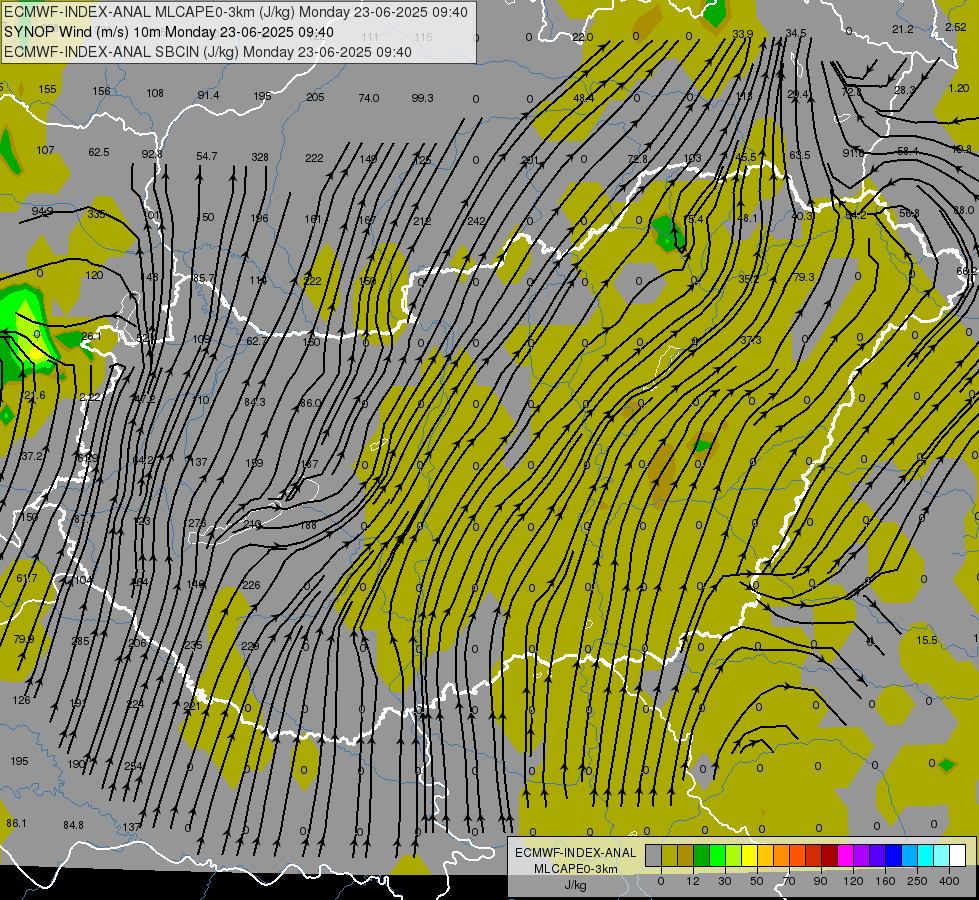Click the map value 54.7

coord(207,156)
